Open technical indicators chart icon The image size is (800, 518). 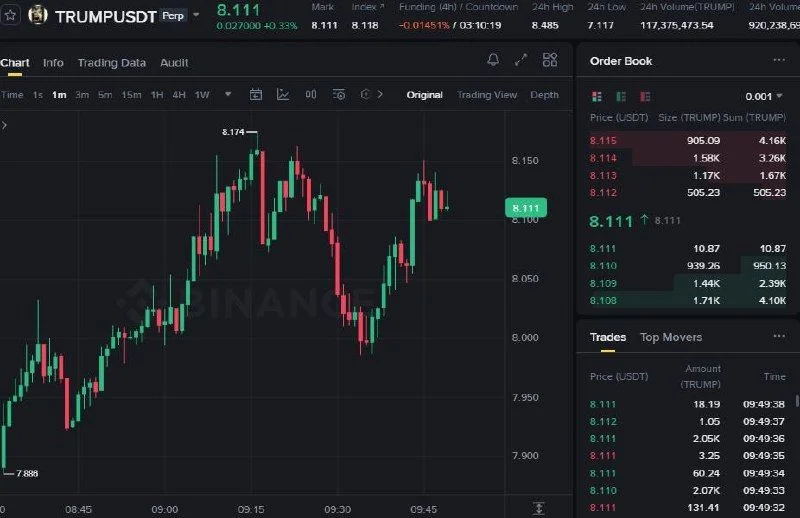pos(283,94)
